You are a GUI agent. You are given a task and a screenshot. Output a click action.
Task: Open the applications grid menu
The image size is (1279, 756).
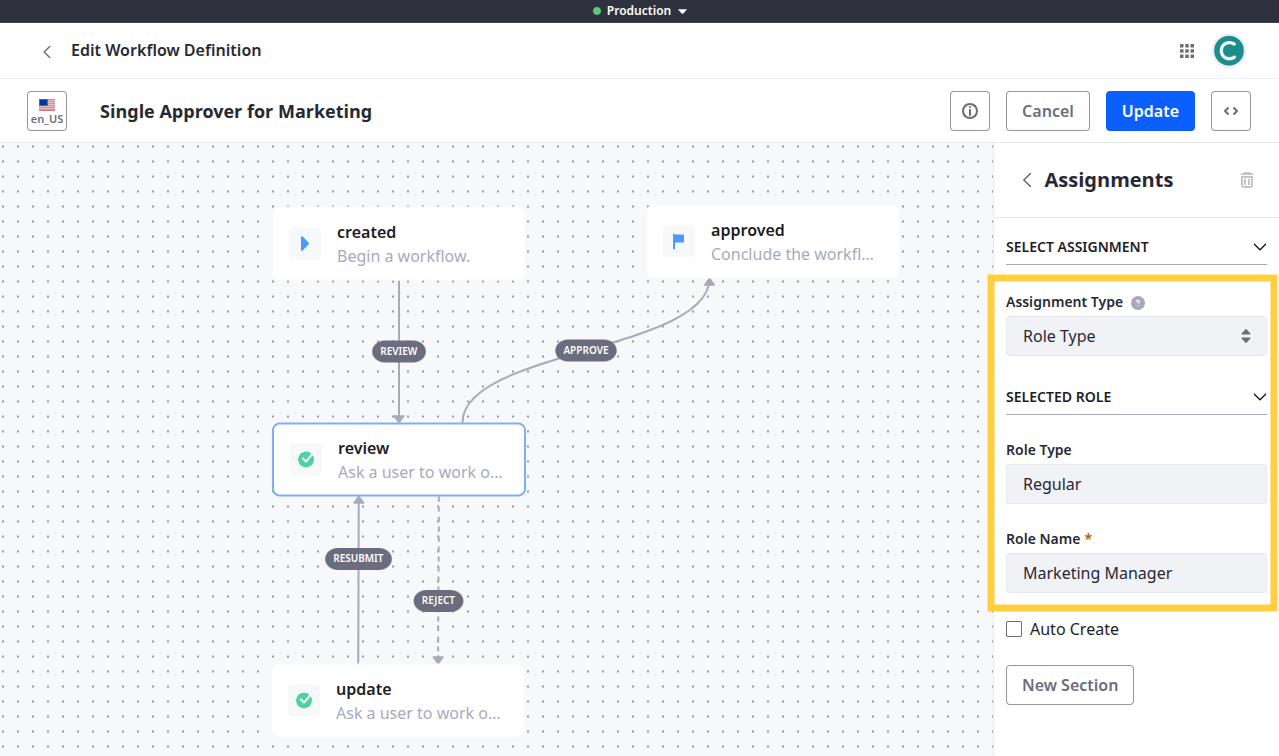[1187, 51]
